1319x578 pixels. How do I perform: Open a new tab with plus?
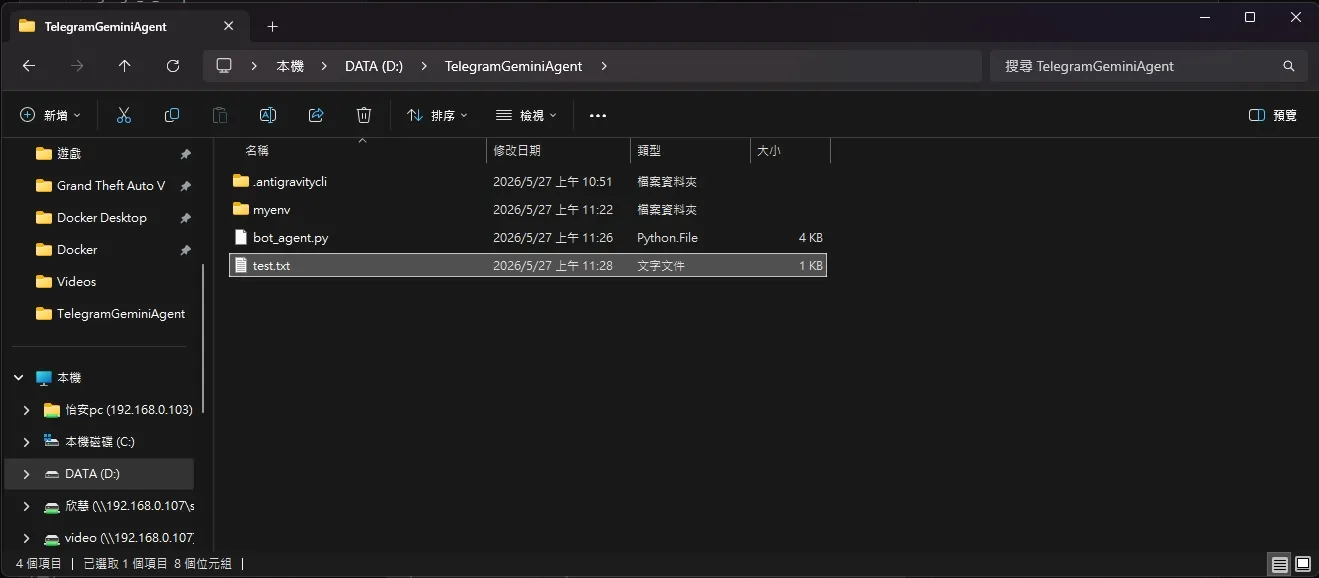point(272,26)
